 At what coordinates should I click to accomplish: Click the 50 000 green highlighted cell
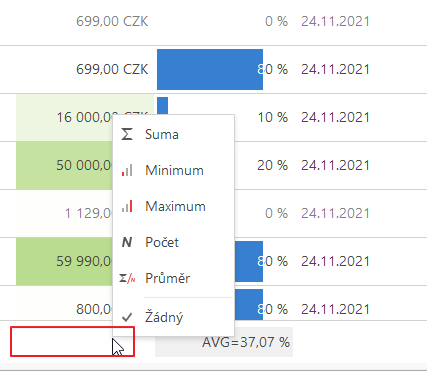64,165
